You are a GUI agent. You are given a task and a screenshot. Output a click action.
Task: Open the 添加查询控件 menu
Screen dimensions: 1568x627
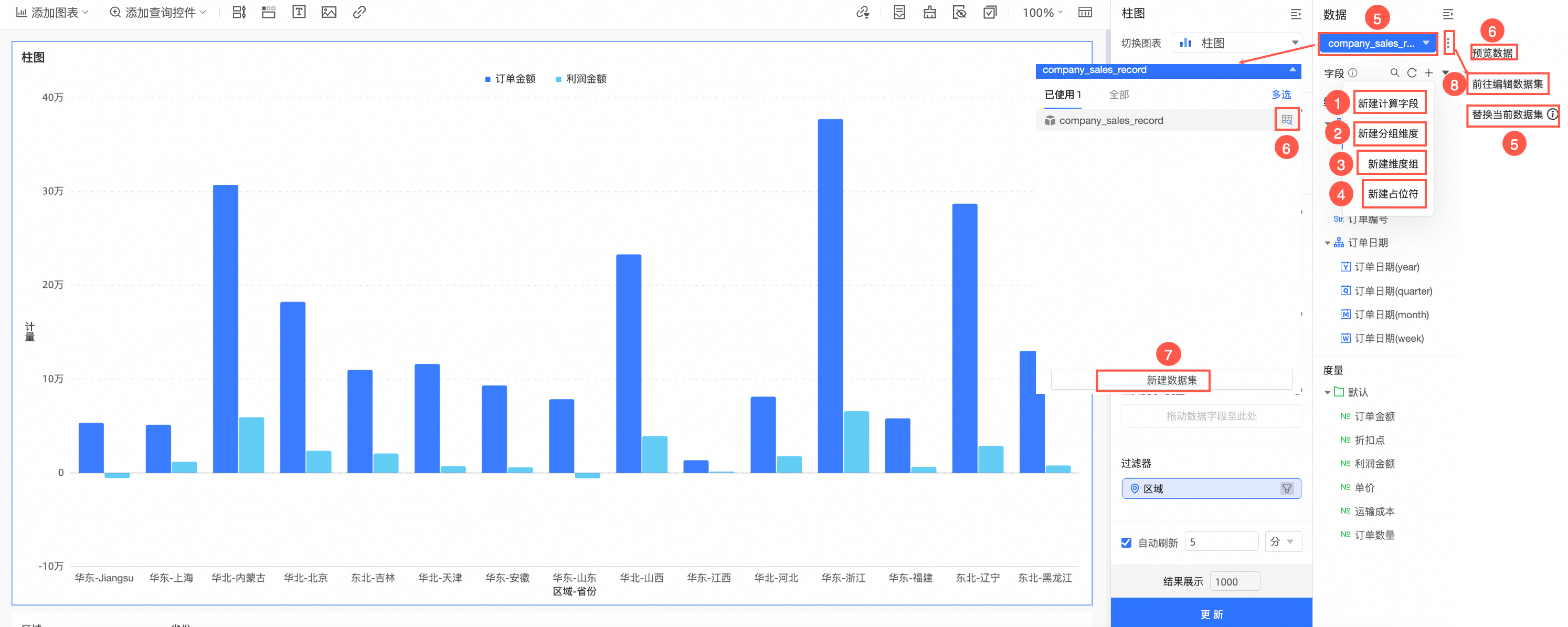[x=157, y=12]
